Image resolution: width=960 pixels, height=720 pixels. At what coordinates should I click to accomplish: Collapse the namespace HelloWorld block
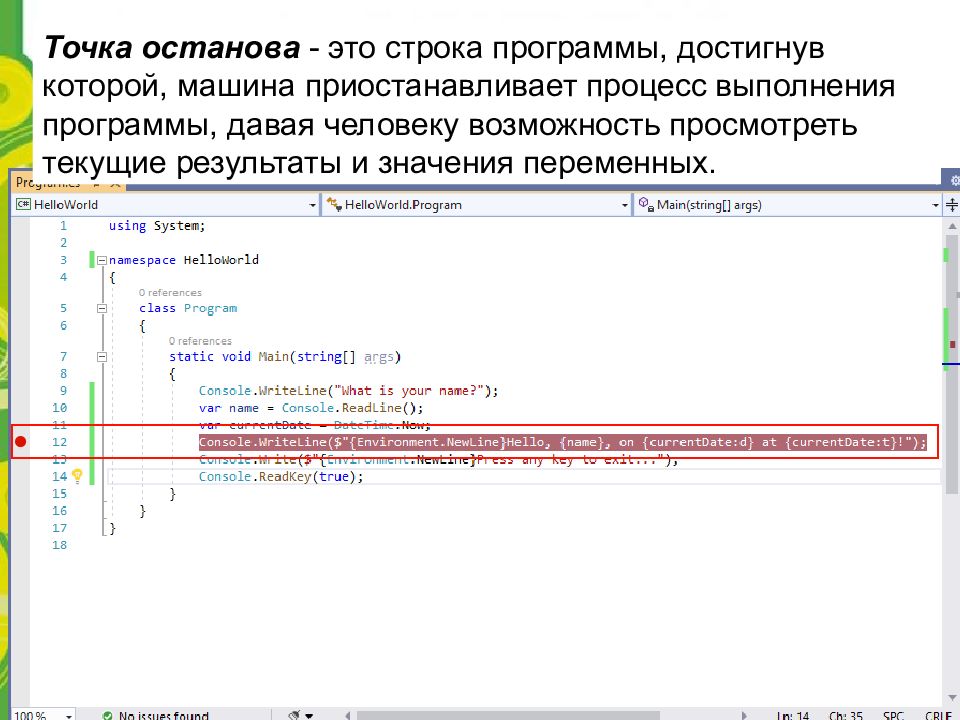pyautogui.click(x=101, y=260)
